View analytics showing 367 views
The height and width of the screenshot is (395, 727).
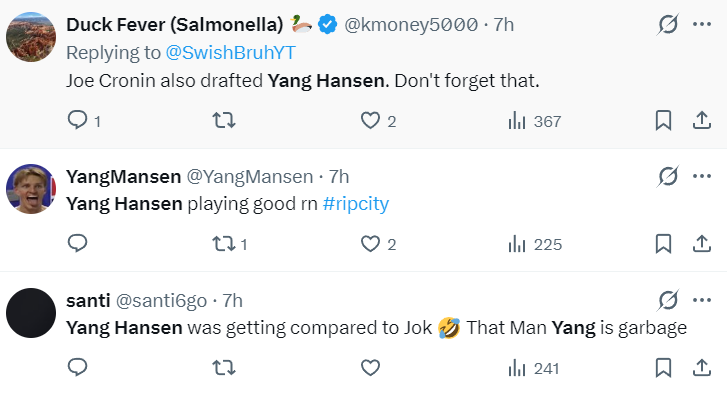click(x=535, y=121)
